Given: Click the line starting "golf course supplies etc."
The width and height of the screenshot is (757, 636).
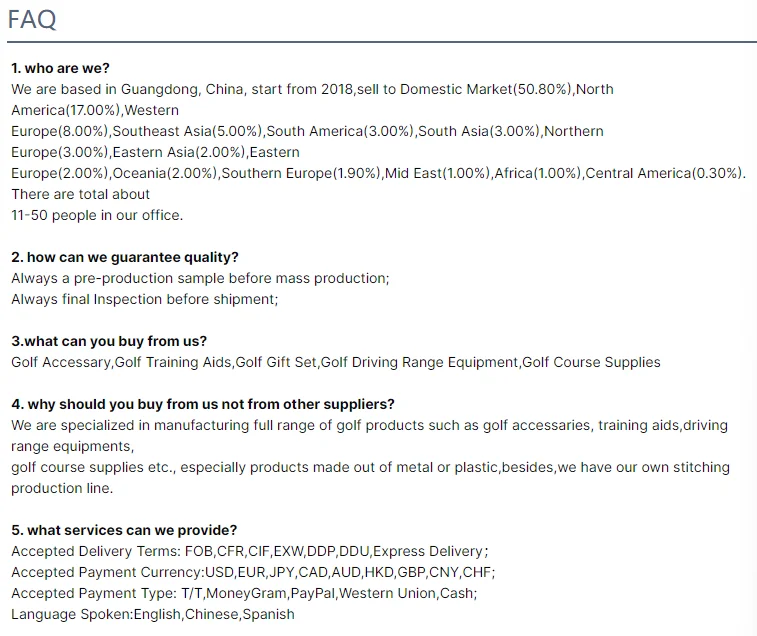Looking at the screenshot, I should pos(370,467).
